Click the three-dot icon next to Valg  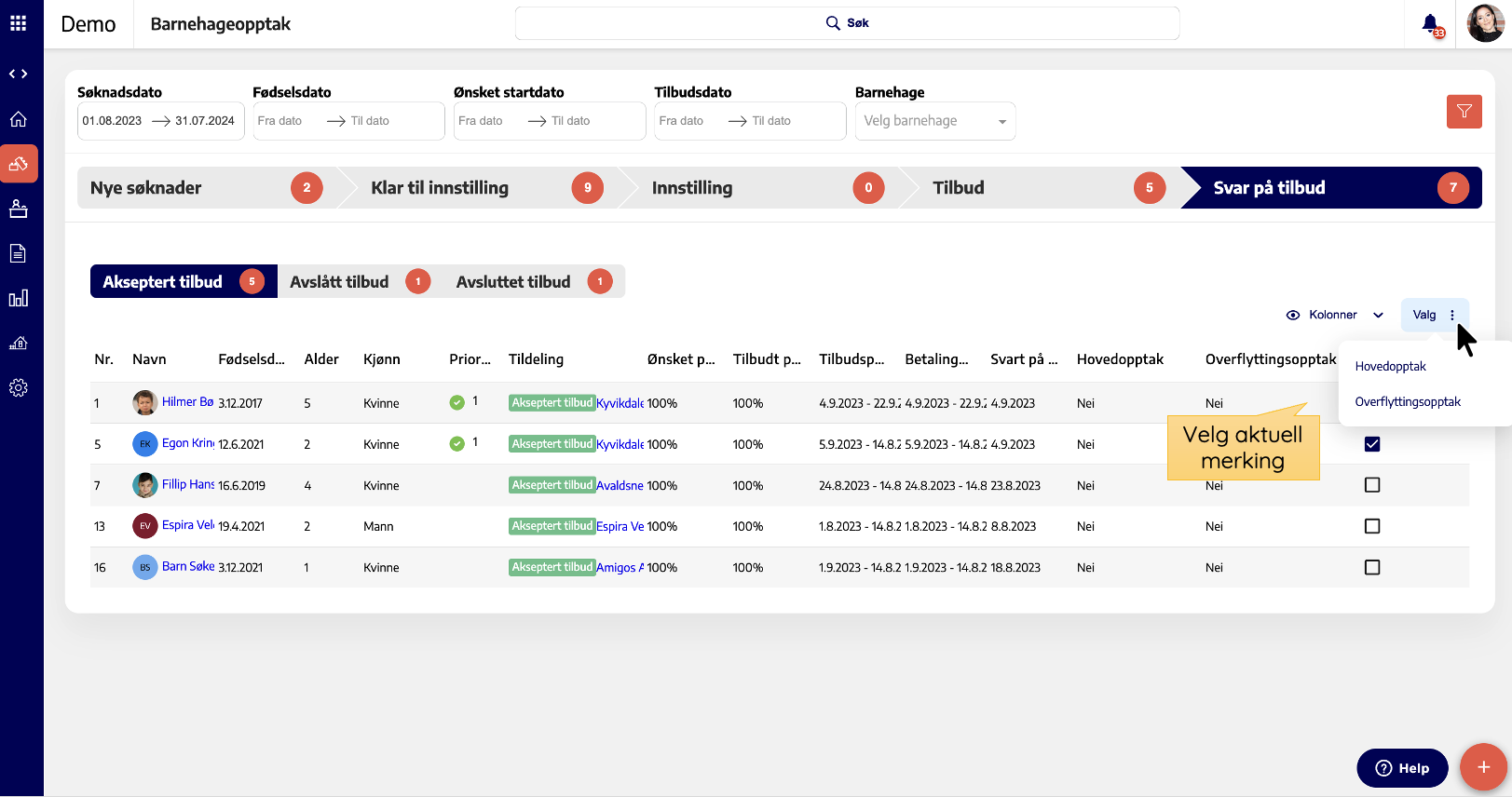(x=1452, y=315)
